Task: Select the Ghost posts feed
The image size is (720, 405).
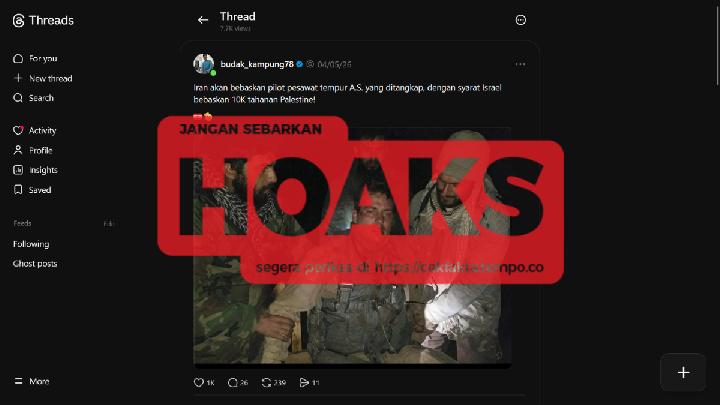Action: 35,264
